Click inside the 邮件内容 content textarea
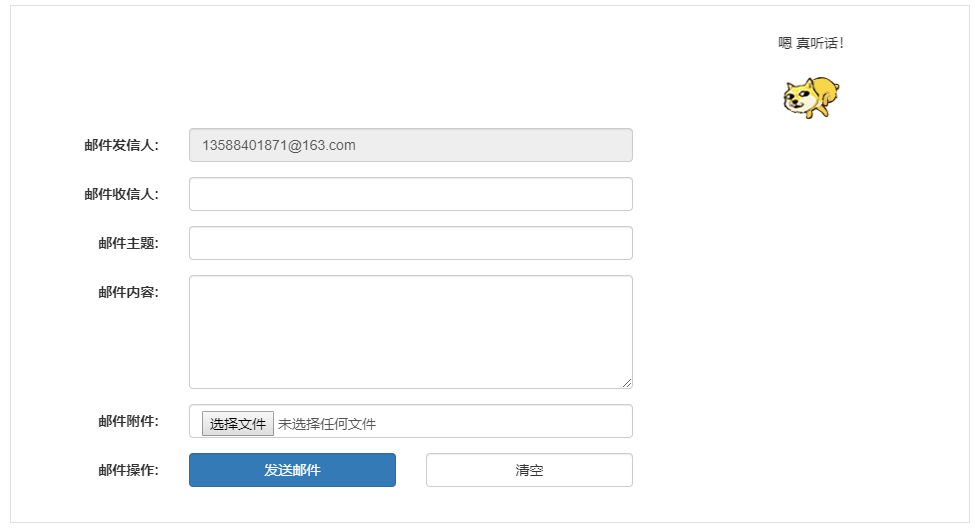 coord(410,332)
